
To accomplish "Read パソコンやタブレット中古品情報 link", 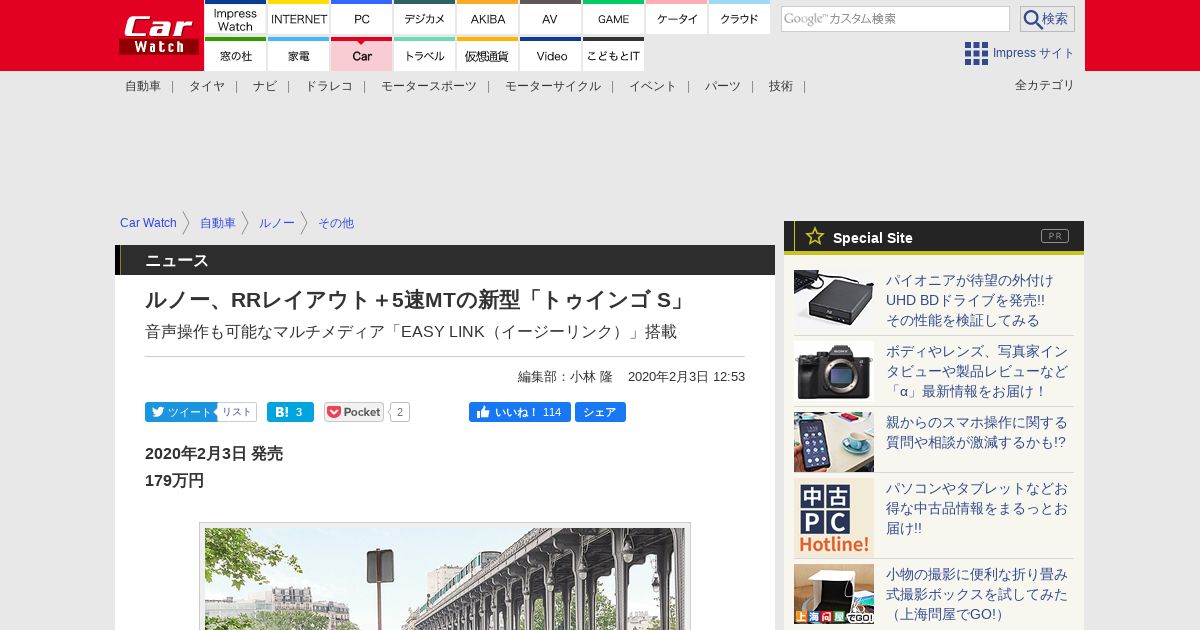I will pos(977,508).
